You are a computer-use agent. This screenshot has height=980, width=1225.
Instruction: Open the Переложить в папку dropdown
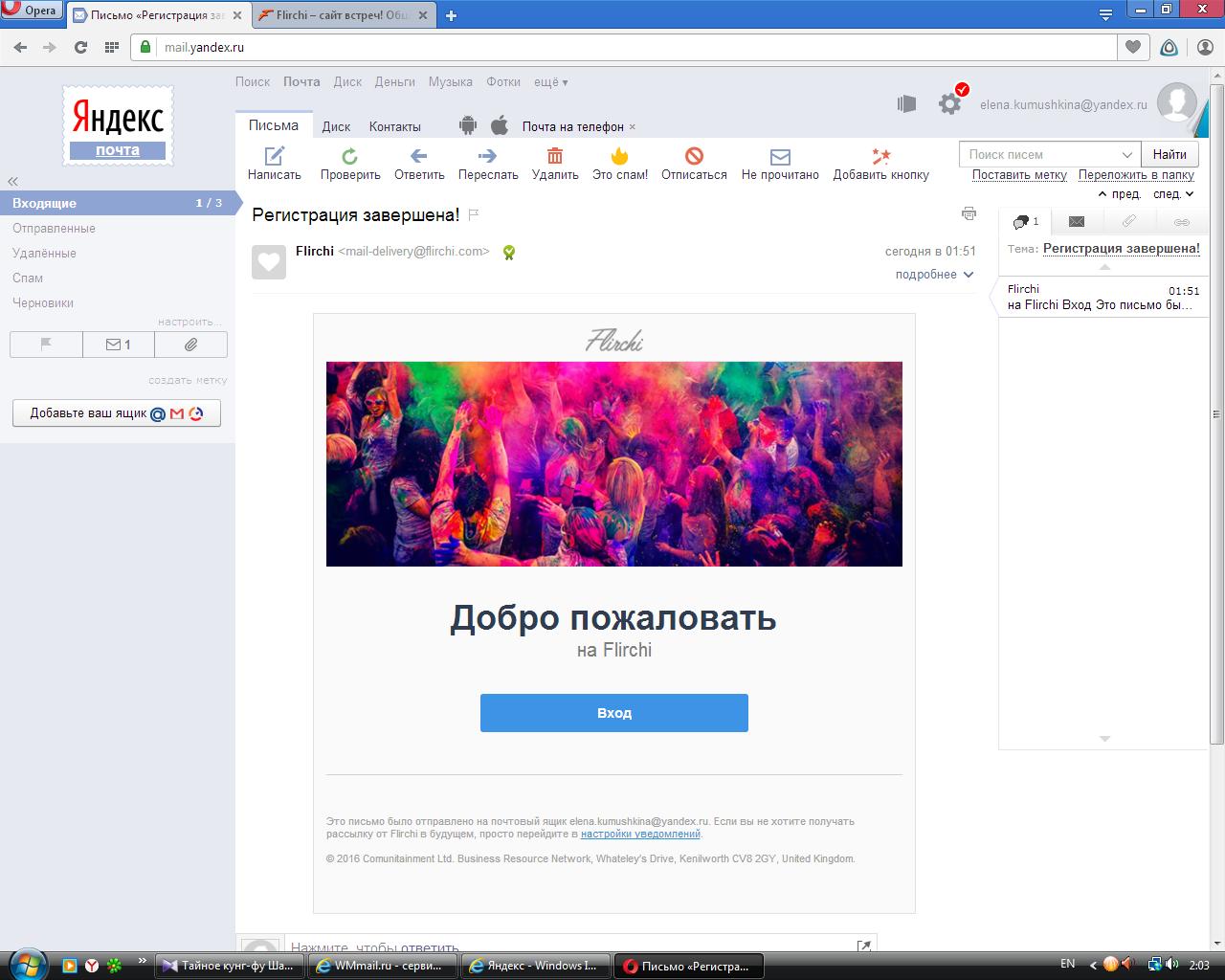coord(1136,175)
